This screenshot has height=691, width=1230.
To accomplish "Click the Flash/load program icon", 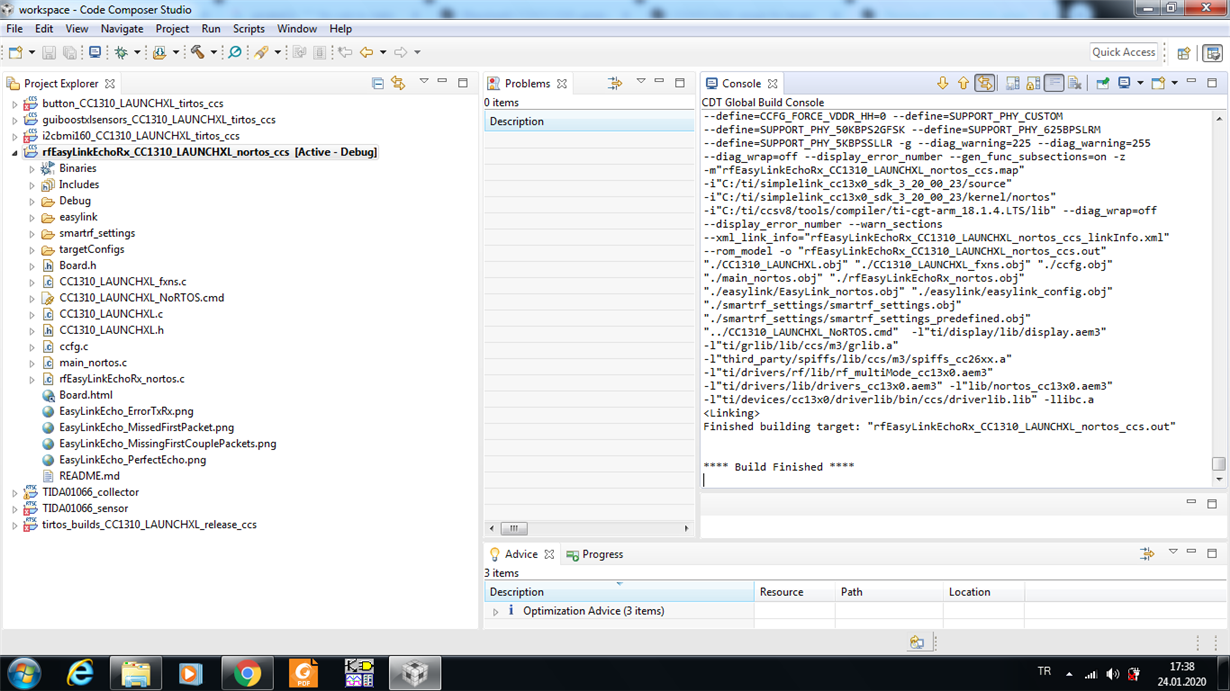I will pos(159,52).
